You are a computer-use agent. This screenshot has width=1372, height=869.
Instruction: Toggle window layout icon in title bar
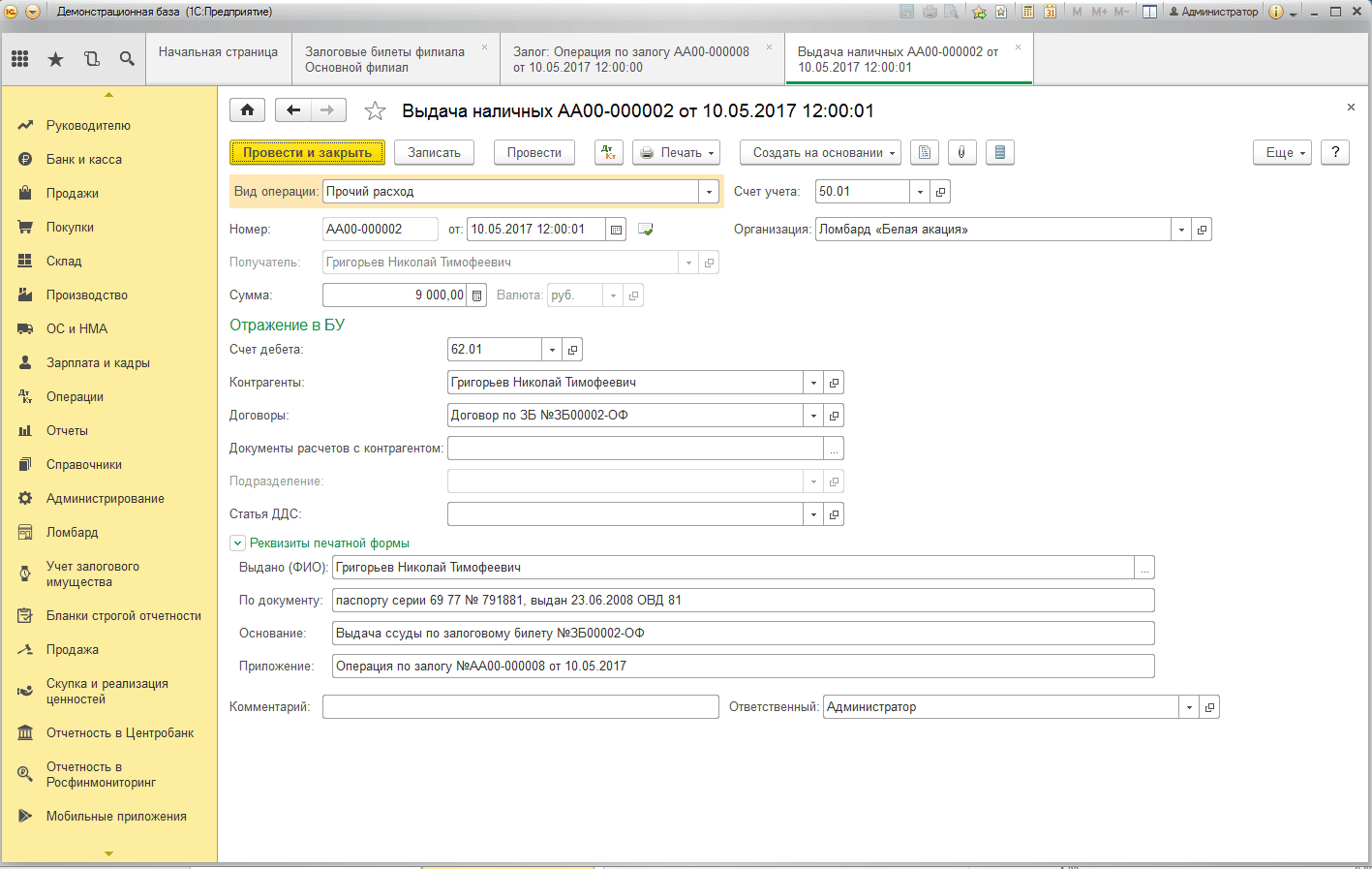pos(1149,12)
